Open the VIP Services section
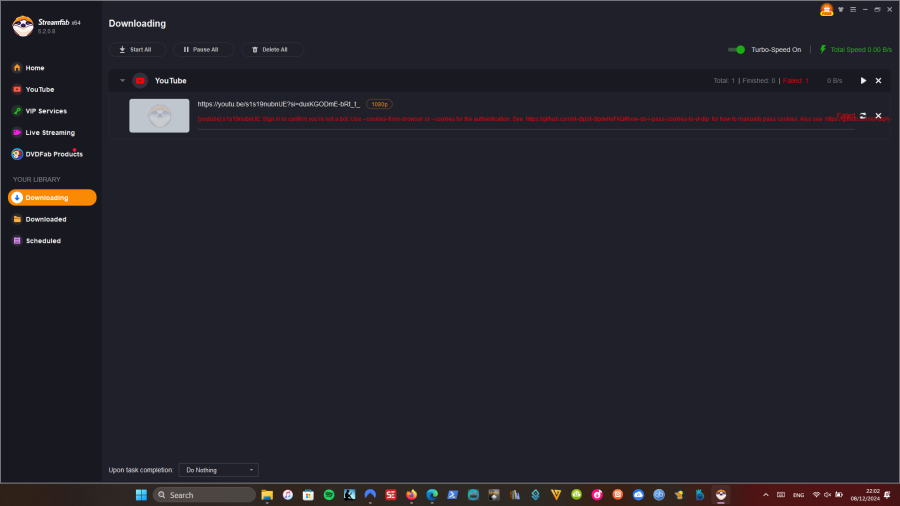The width and height of the screenshot is (900, 506). pyautogui.click(x=46, y=111)
